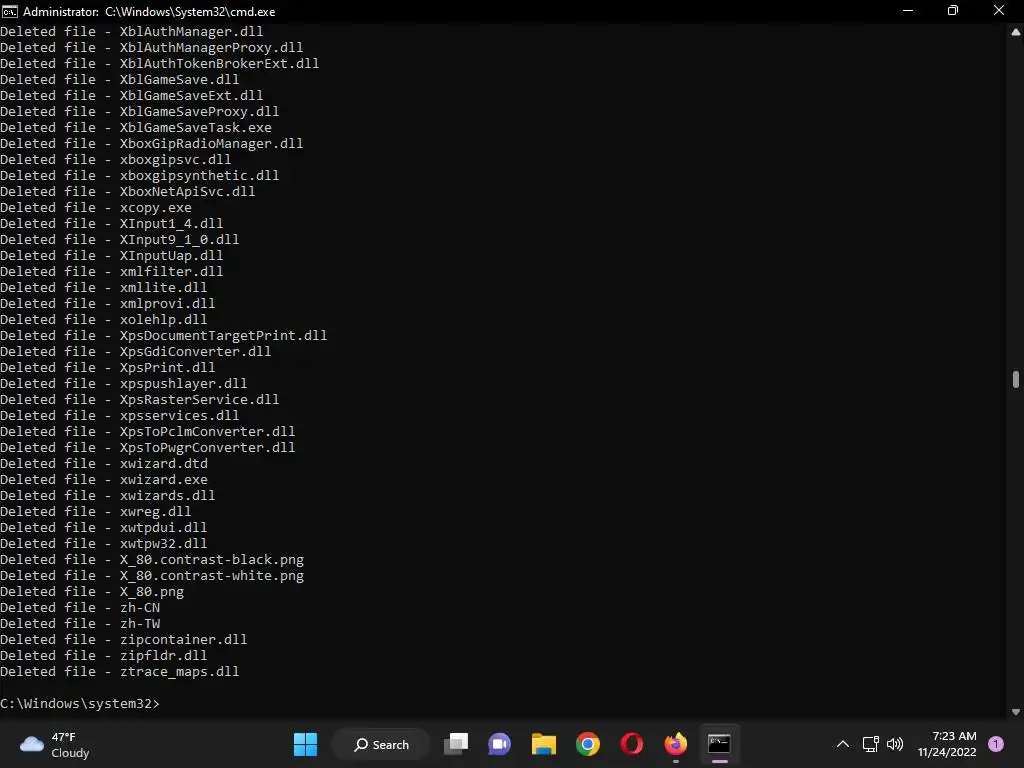Launch the Chat (Teams) taskbar icon
Image resolution: width=1024 pixels, height=768 pixels.
coord(500,744)
